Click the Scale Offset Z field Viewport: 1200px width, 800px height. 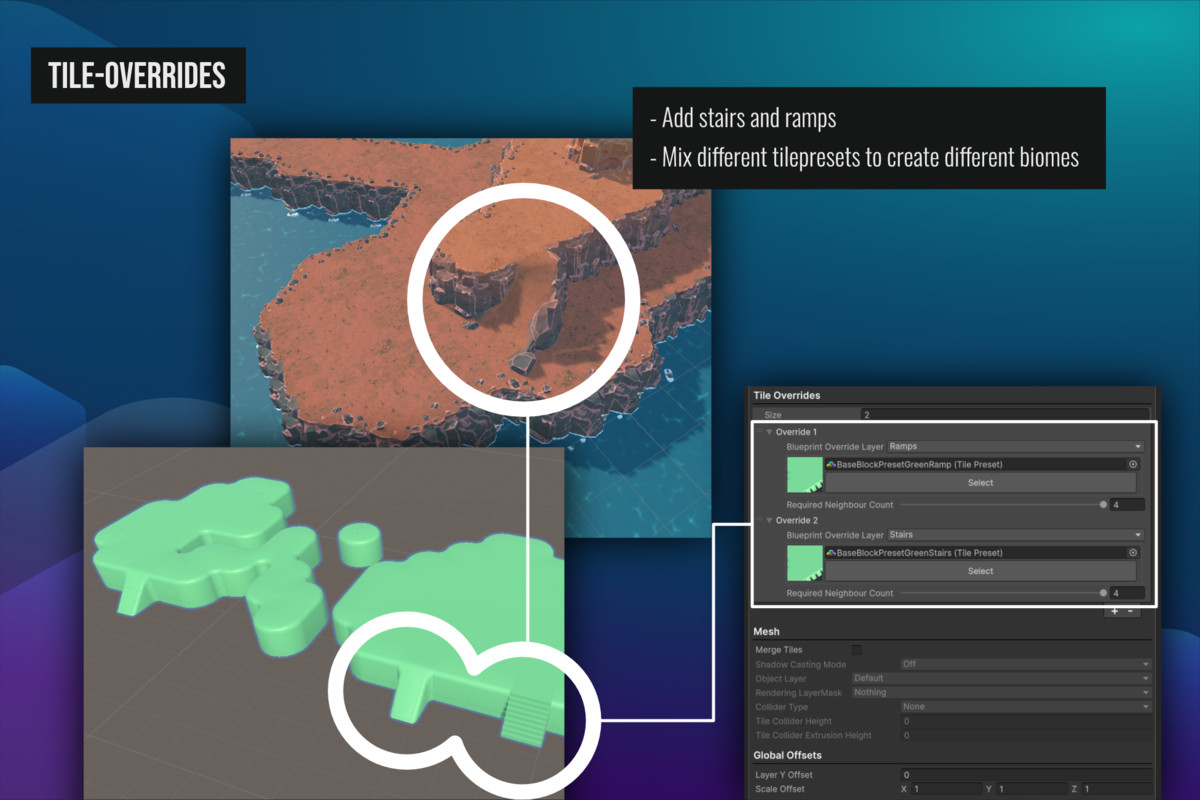coord(1116,789)
